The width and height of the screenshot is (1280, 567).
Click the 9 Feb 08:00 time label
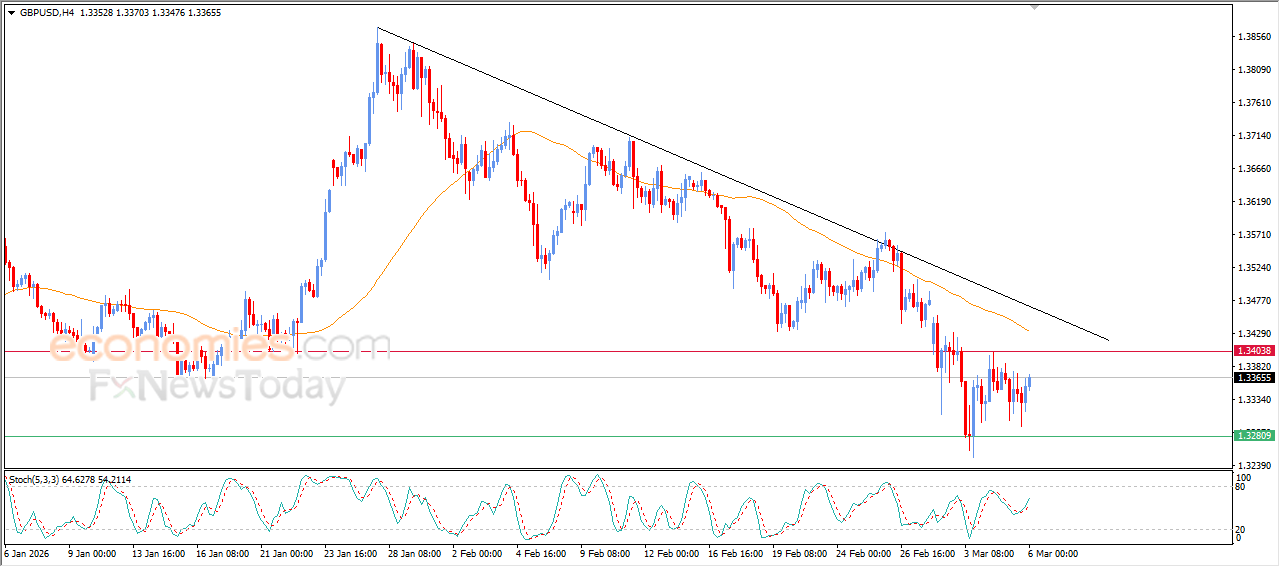tap(606, 553)
